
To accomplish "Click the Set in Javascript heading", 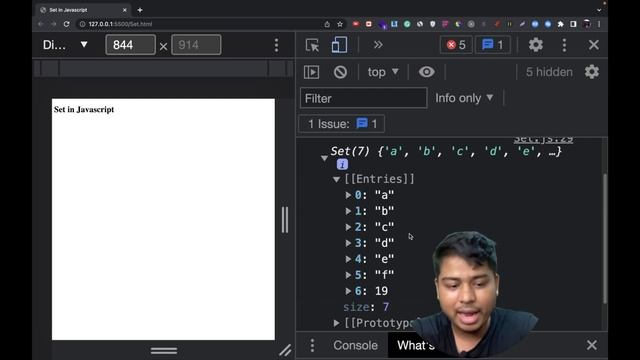I will (x=84, y=109).
